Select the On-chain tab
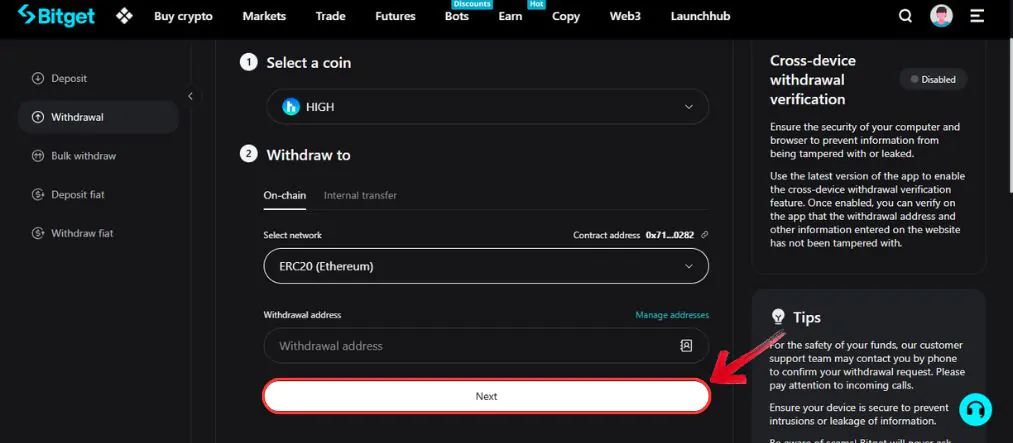Image resolution: width=1013 pixels, height=443 pixels. point(284,195)
